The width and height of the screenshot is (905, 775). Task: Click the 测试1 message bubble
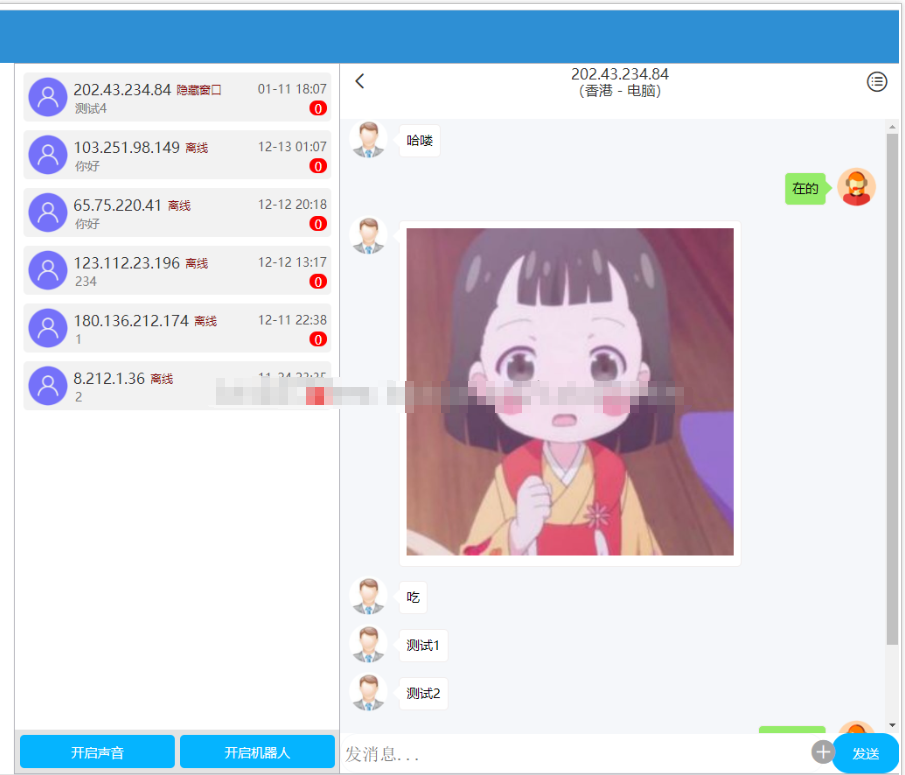[x=423, y=645]
